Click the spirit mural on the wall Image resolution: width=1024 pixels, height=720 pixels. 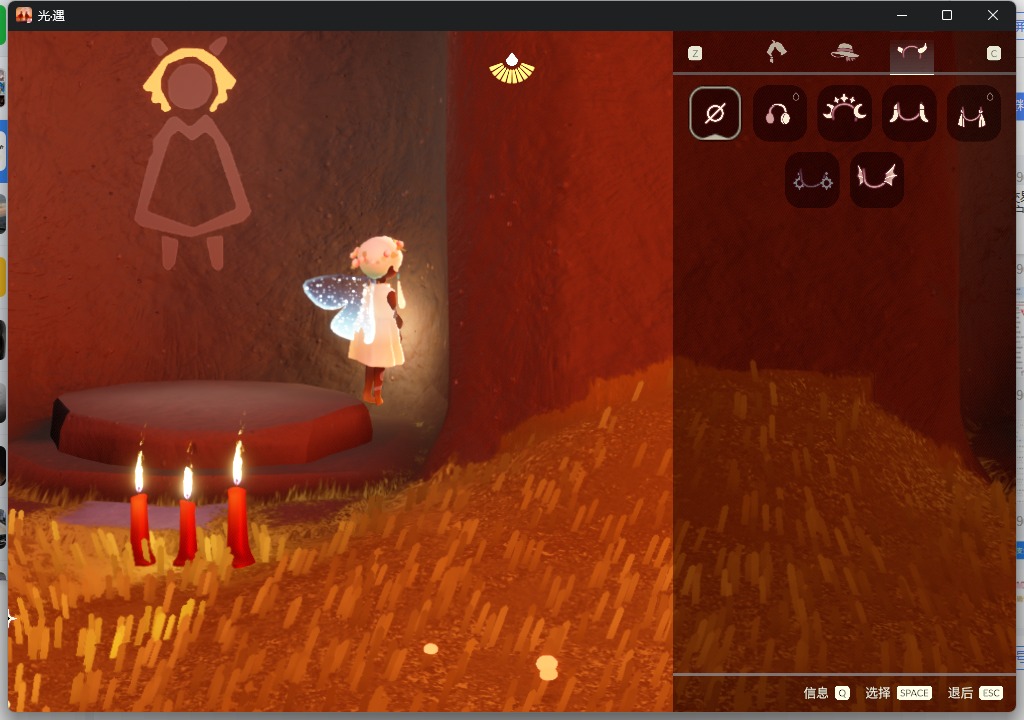point(191,152)
